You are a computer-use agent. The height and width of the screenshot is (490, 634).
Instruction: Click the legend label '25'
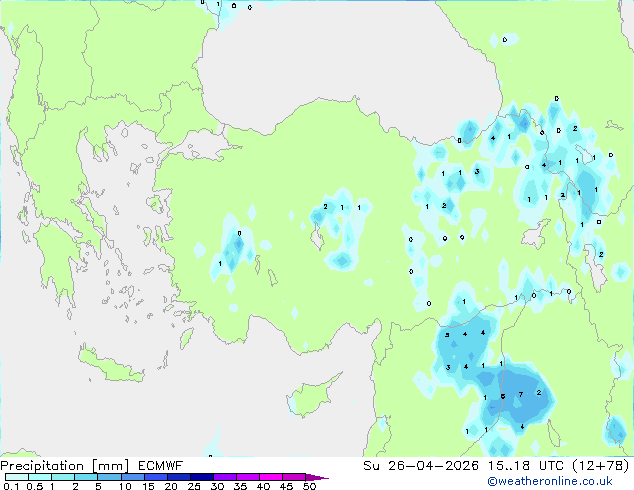[194, 486]
